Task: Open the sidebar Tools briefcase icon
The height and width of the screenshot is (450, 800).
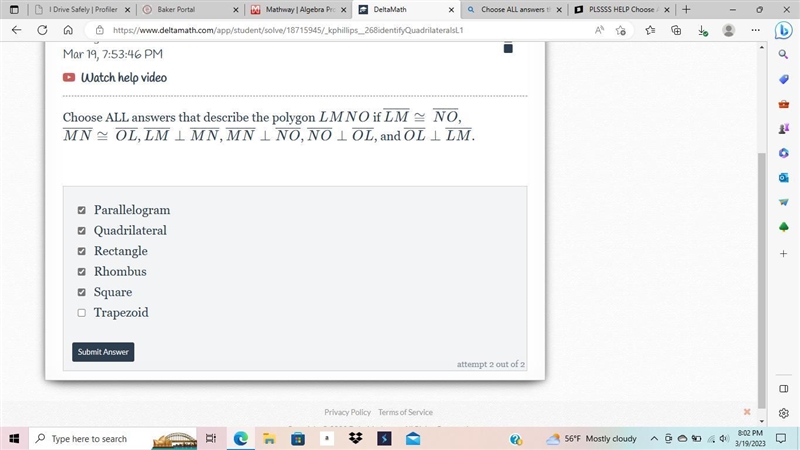Action: click(x=783, y=104)
